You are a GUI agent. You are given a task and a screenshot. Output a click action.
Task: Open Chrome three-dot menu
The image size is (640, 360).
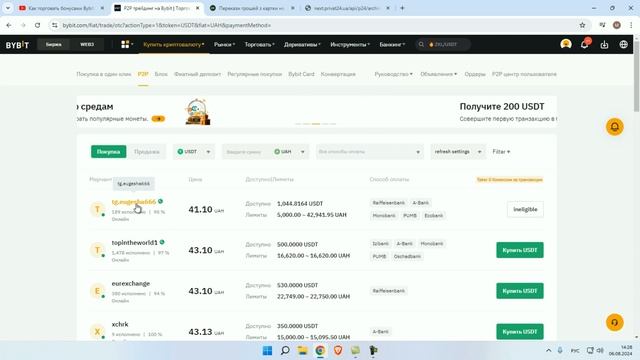[x=631, y=25]
